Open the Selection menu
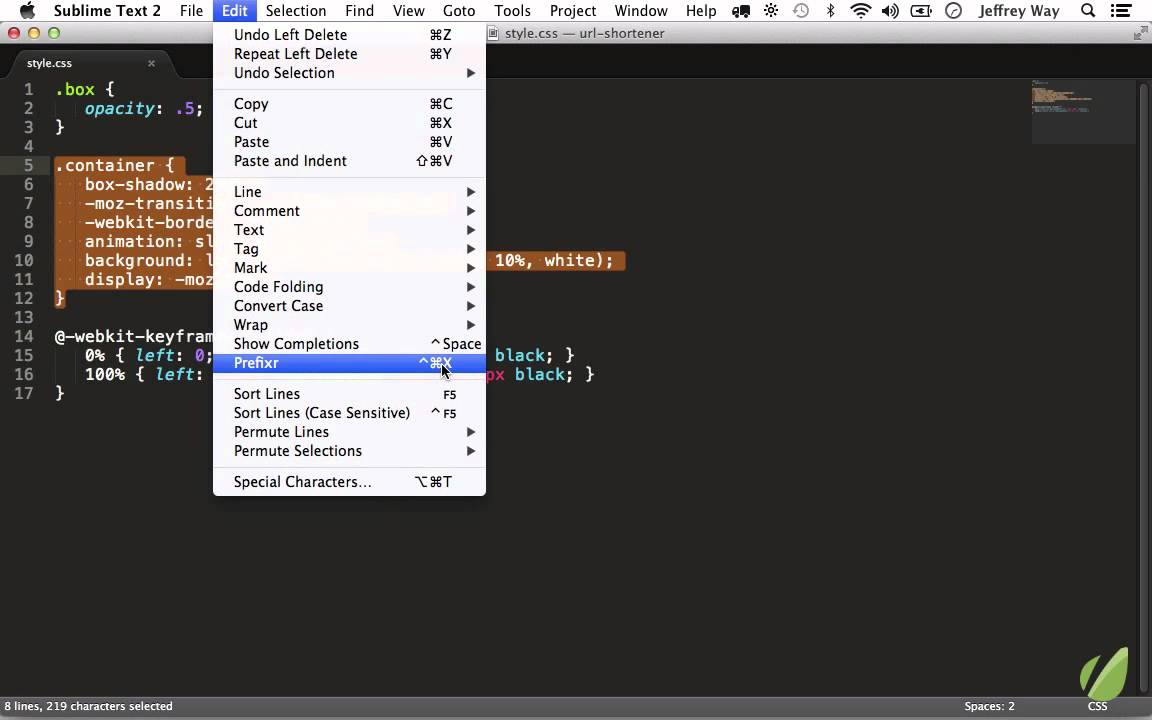 point(296,10)
